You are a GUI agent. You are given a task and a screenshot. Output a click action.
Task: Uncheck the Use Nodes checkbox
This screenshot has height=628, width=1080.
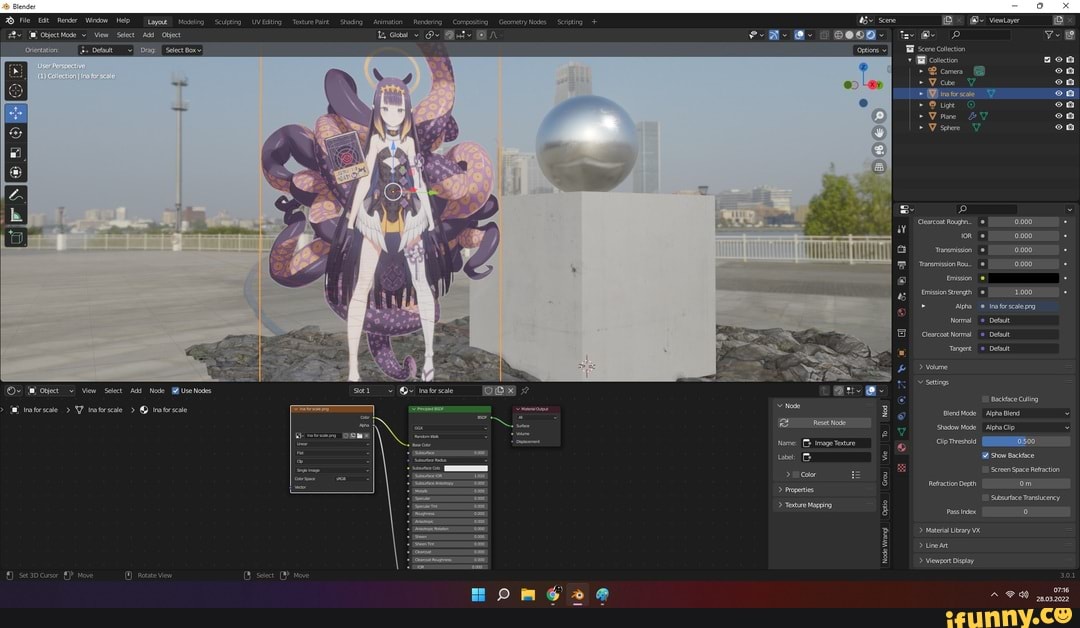(175, 391)
